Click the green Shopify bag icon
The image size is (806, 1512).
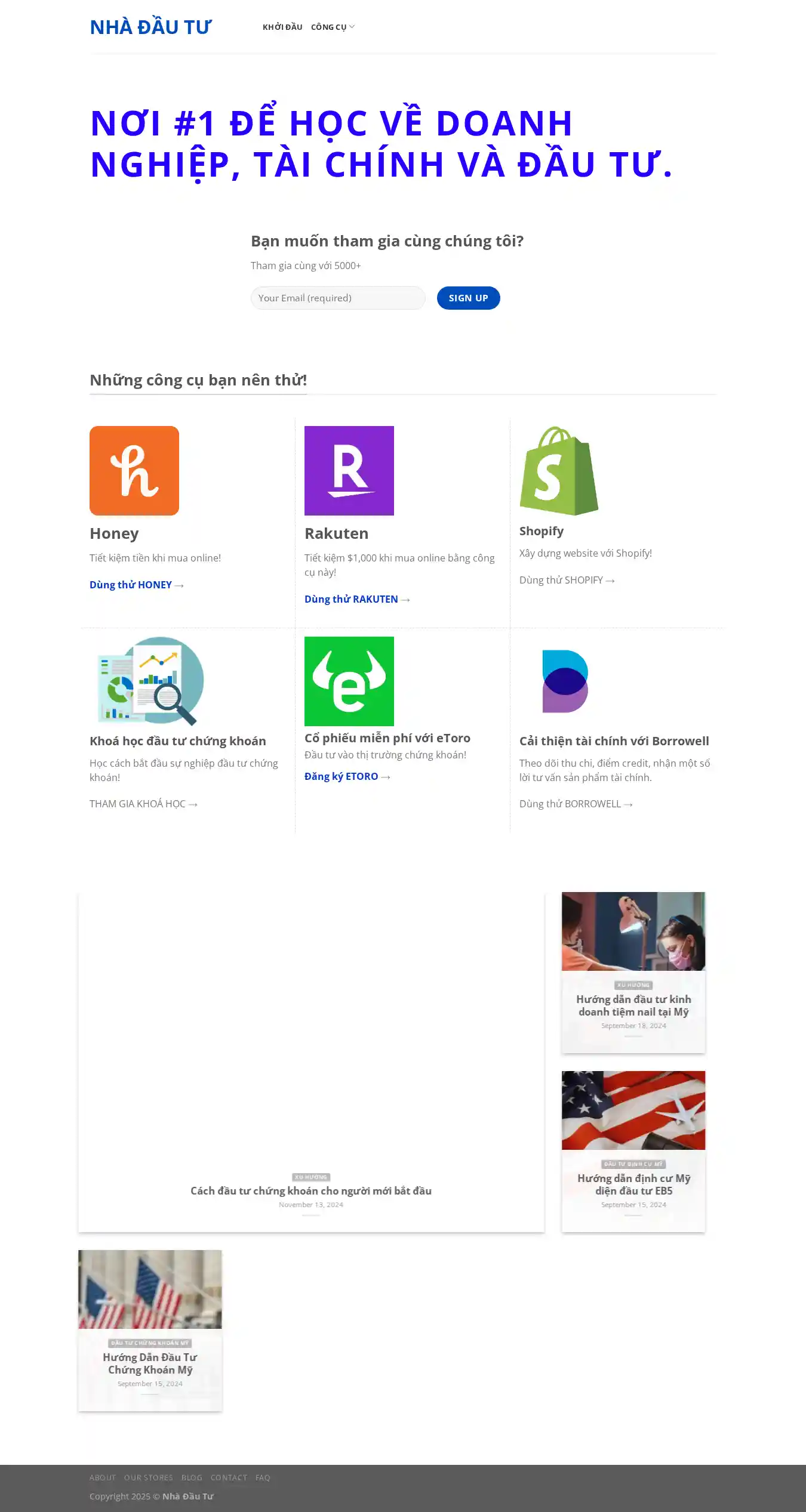(559, 471)
